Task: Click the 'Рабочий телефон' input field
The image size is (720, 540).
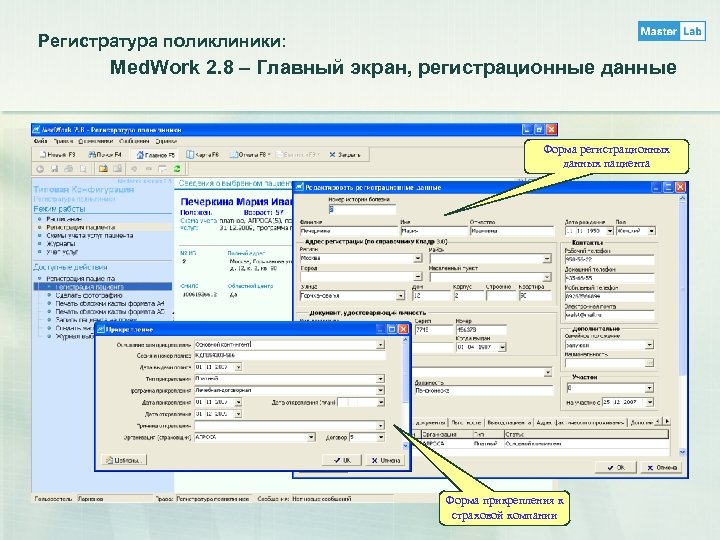Action: coord(609,259)
